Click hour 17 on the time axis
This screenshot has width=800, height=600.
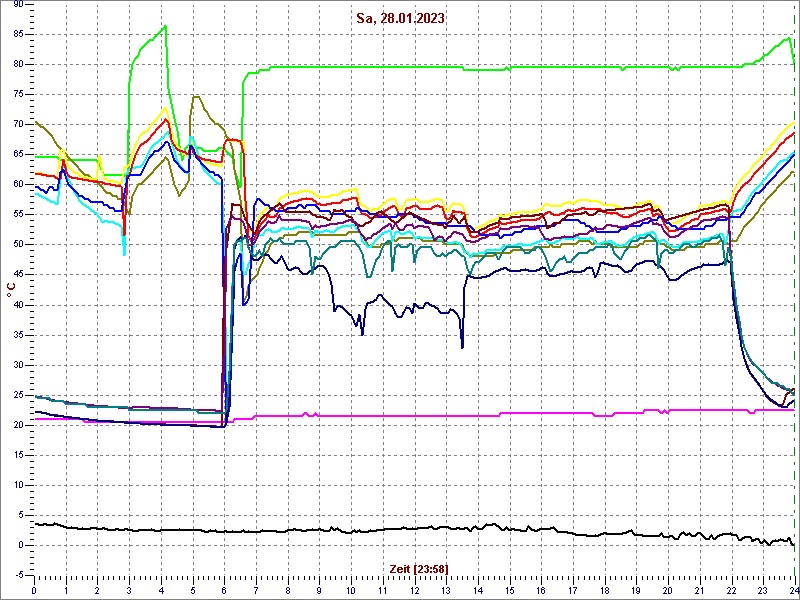(573, 588)
